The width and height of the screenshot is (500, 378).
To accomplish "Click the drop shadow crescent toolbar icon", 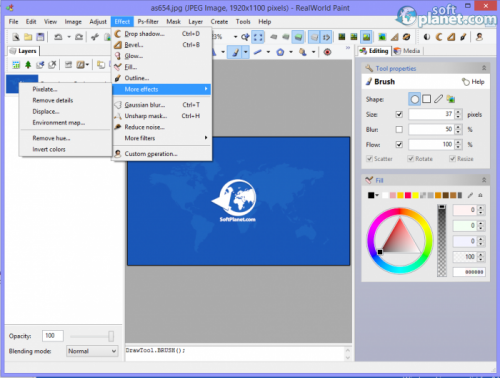I will tap(439, 37).
